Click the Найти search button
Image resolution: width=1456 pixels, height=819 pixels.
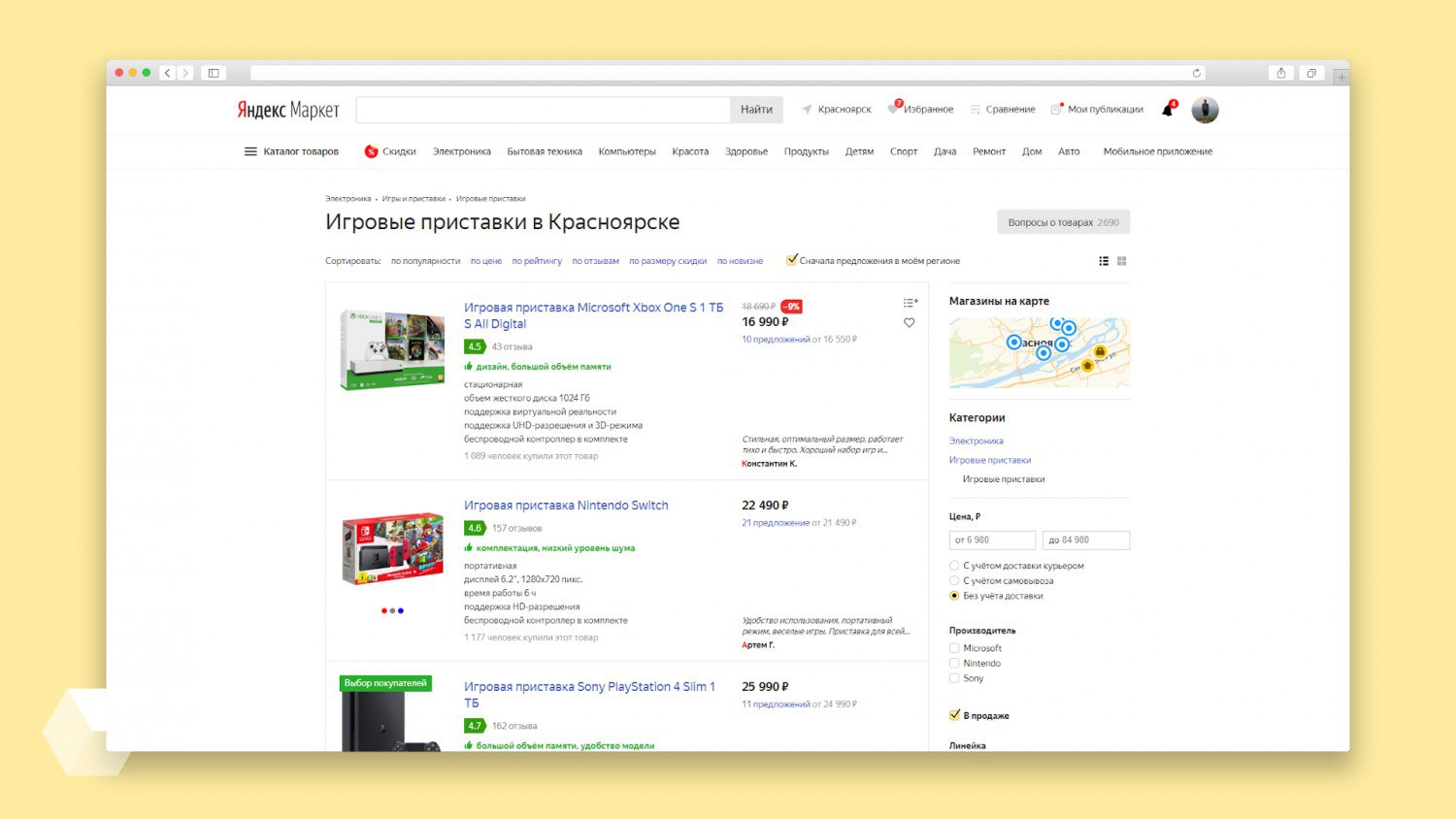[x=756, y=110]
